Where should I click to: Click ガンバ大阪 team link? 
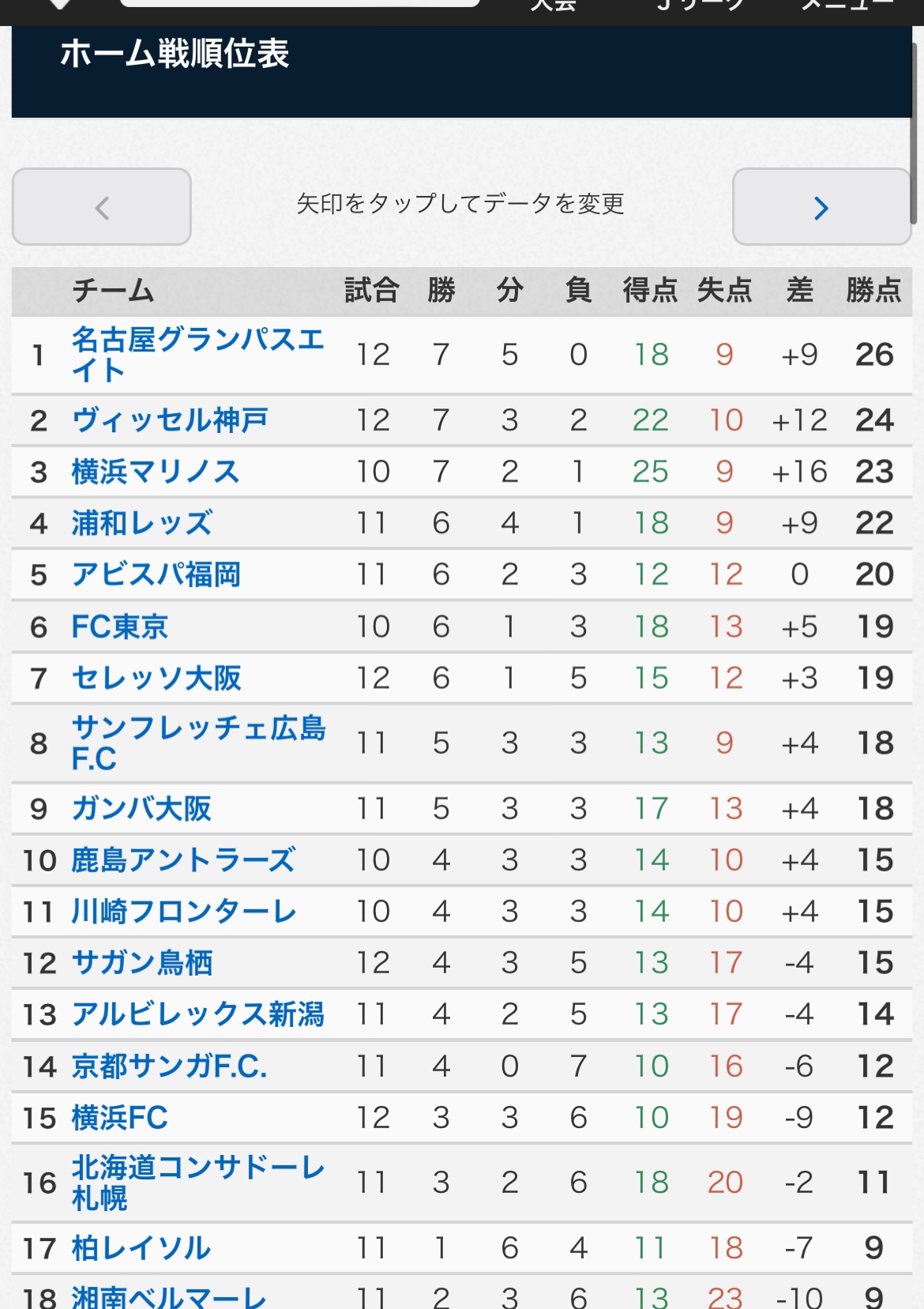(x=142, y=808)
